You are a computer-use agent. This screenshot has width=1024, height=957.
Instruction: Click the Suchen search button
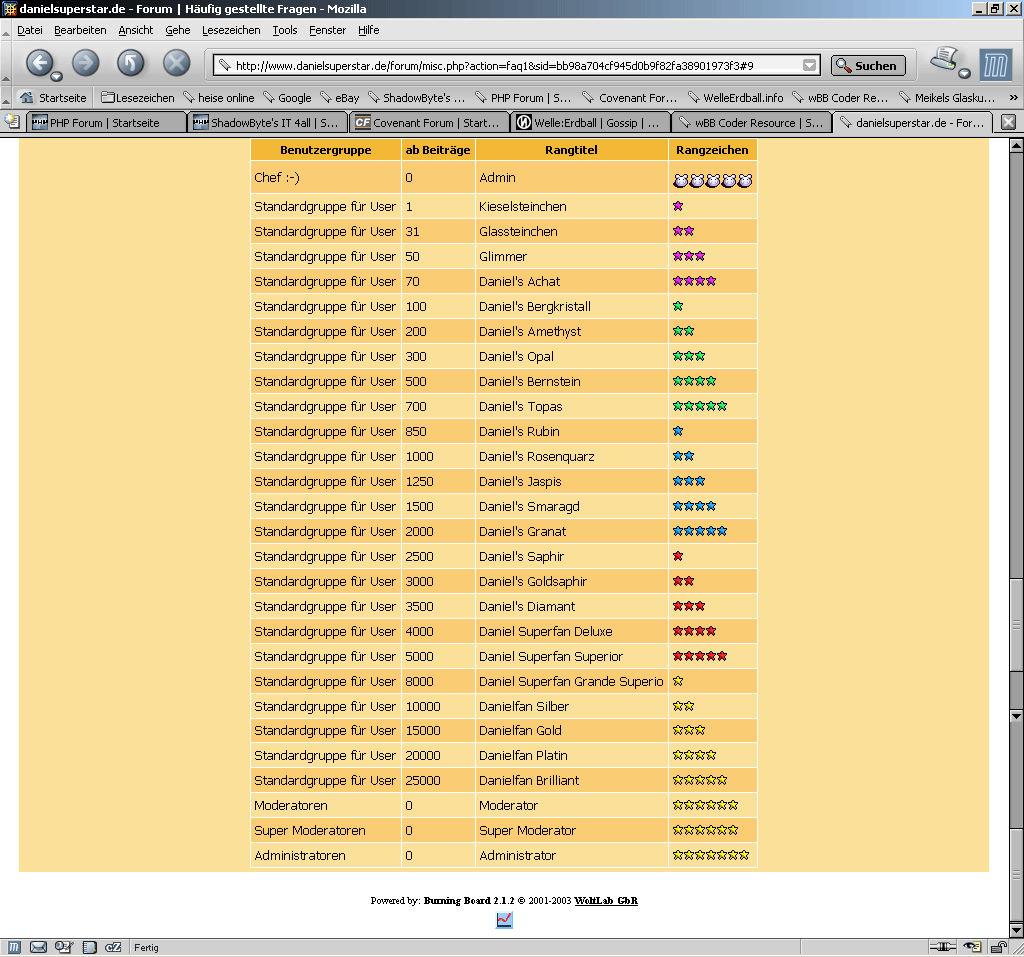coord(868,66)
